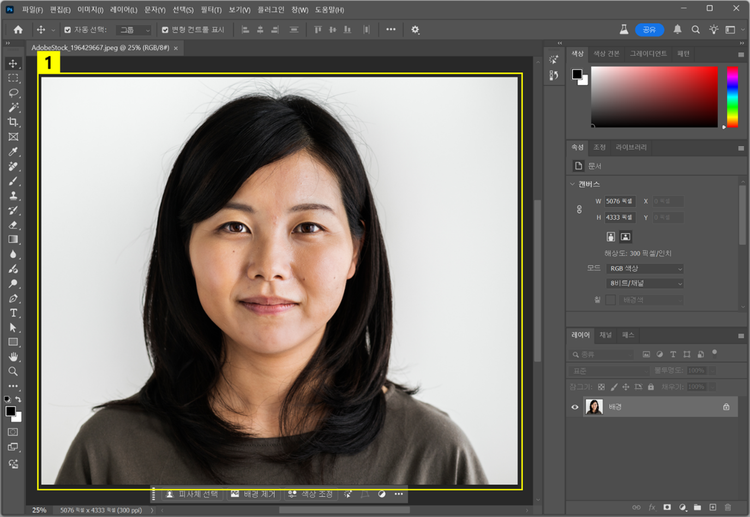Open the notifications bell icon

click(678, 30)
